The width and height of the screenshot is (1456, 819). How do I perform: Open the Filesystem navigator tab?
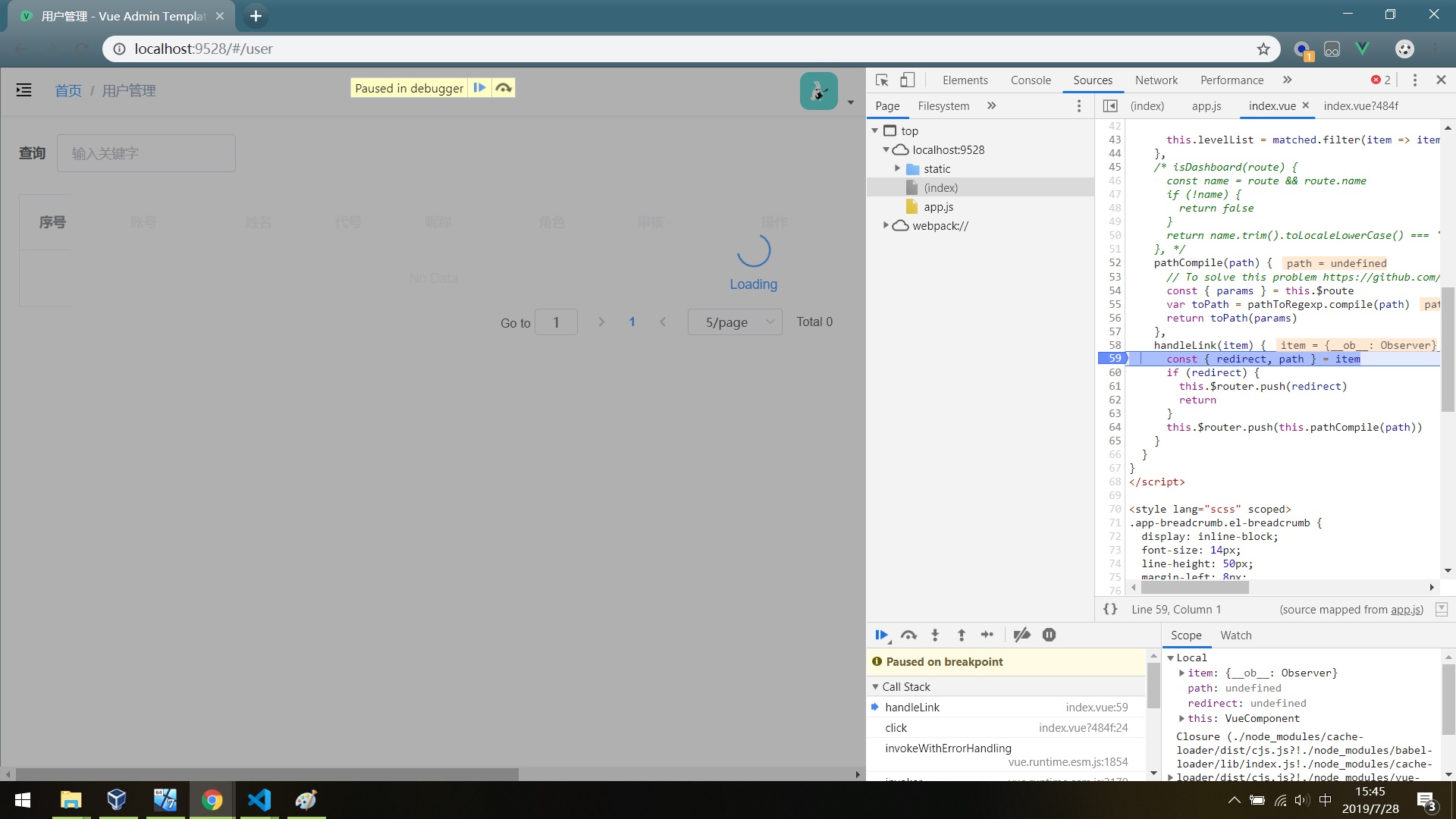943,106
